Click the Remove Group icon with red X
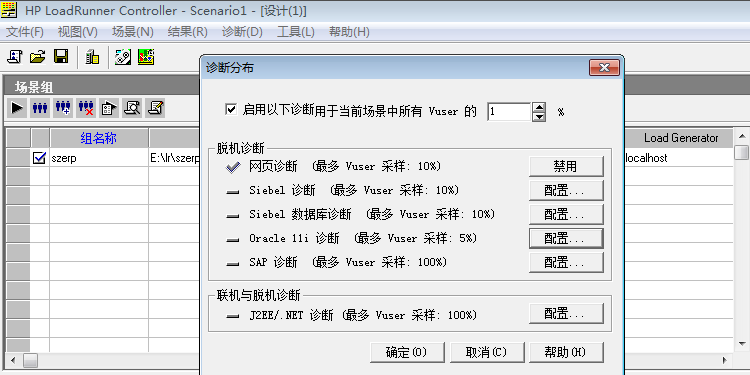This screenshot has height=375, width=750. click(86, 108)
